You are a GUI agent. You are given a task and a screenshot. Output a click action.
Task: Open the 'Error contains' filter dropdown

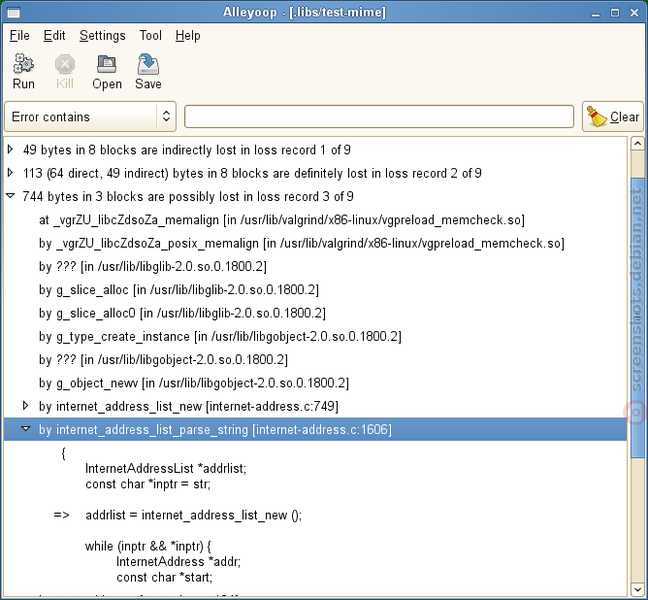(x=90, y=117)
